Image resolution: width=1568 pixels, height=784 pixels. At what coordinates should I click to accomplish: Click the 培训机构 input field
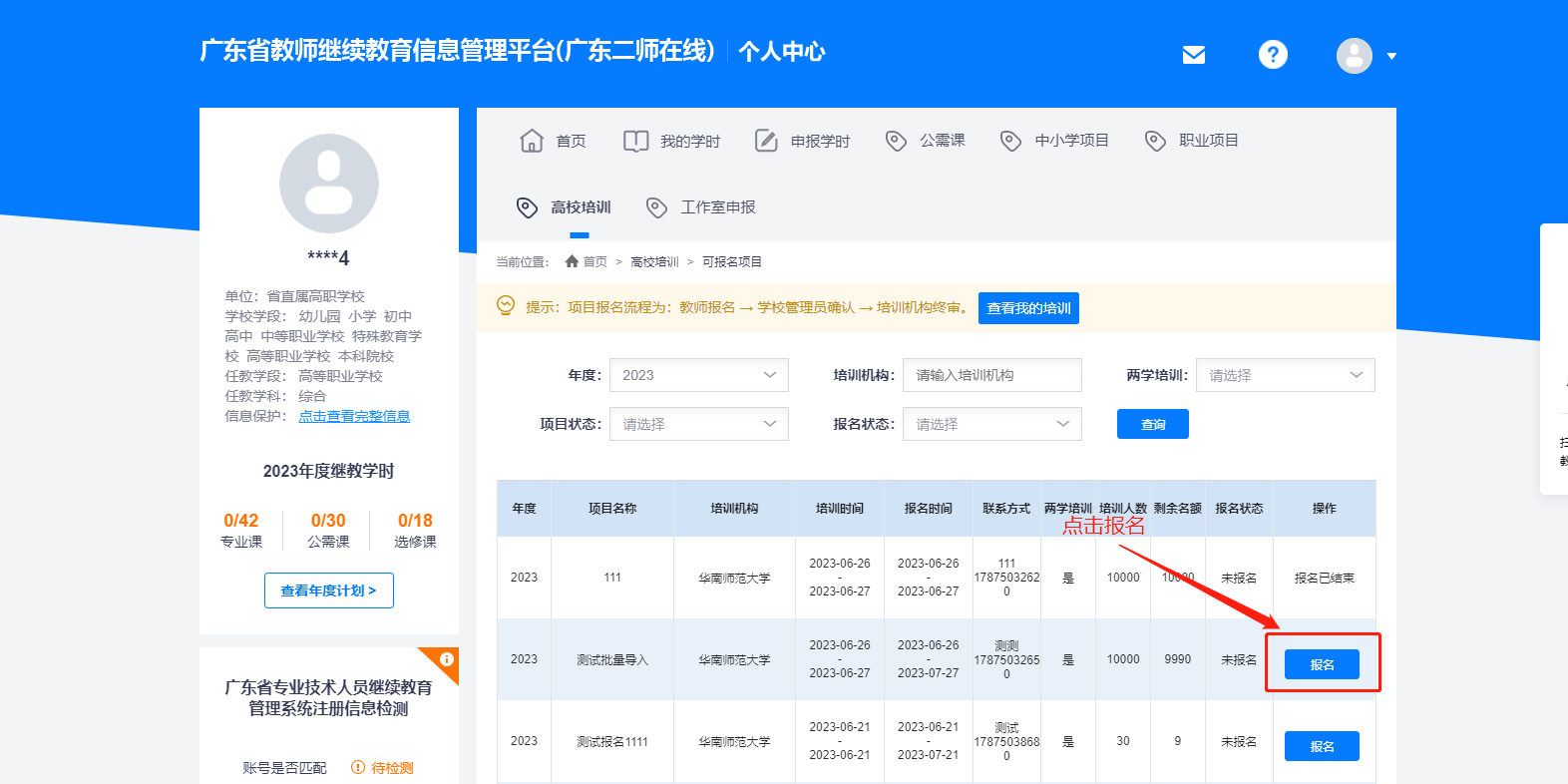point(991,375)
